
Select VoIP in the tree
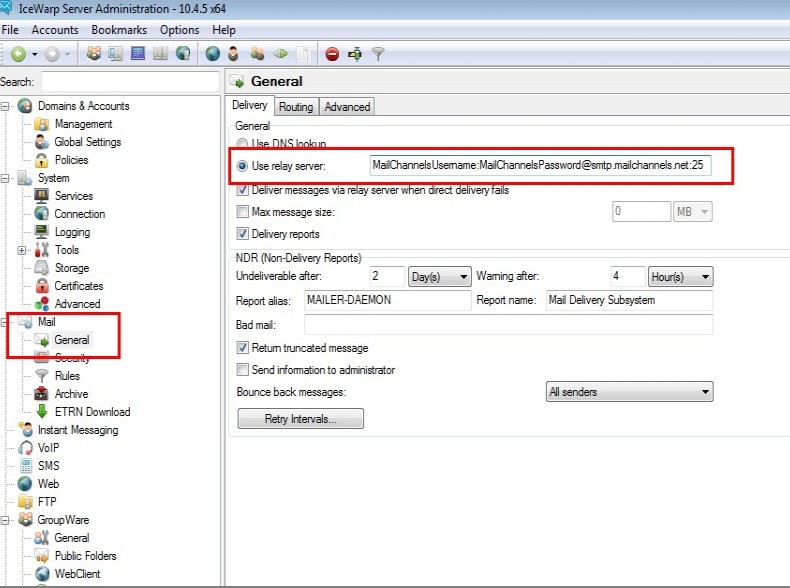coord(48,448)
